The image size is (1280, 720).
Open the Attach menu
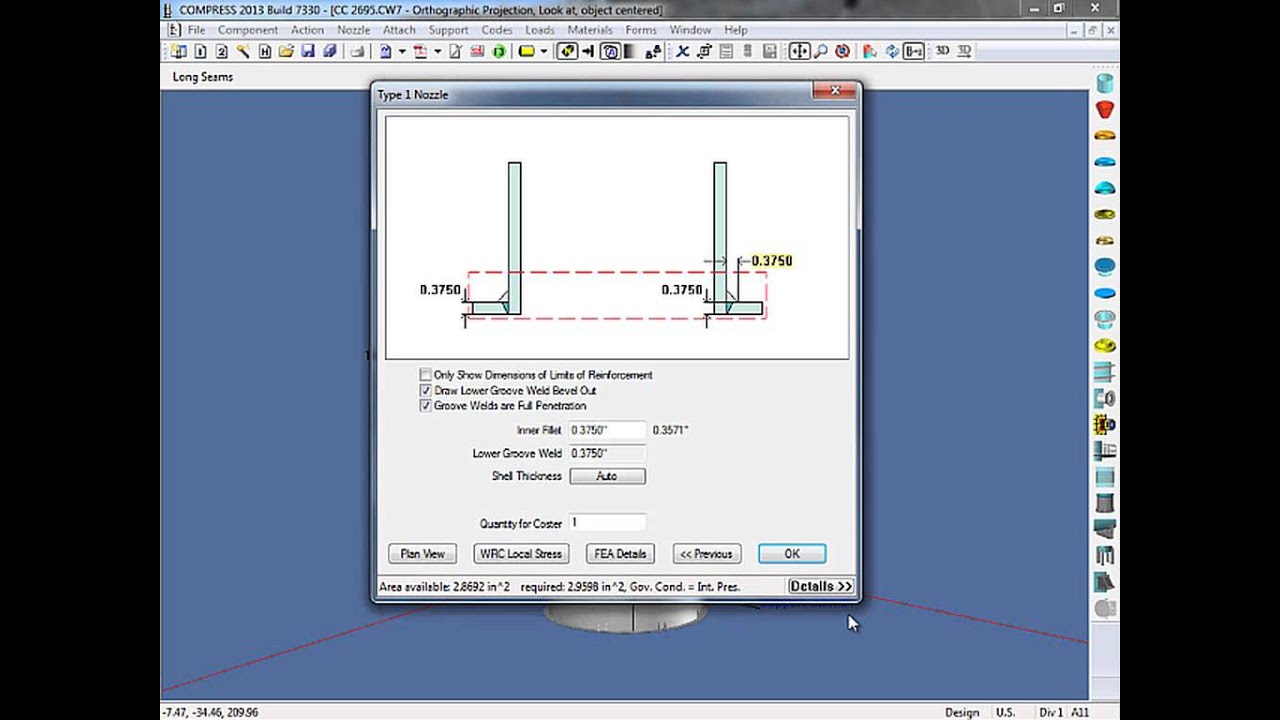click(399, 30)
